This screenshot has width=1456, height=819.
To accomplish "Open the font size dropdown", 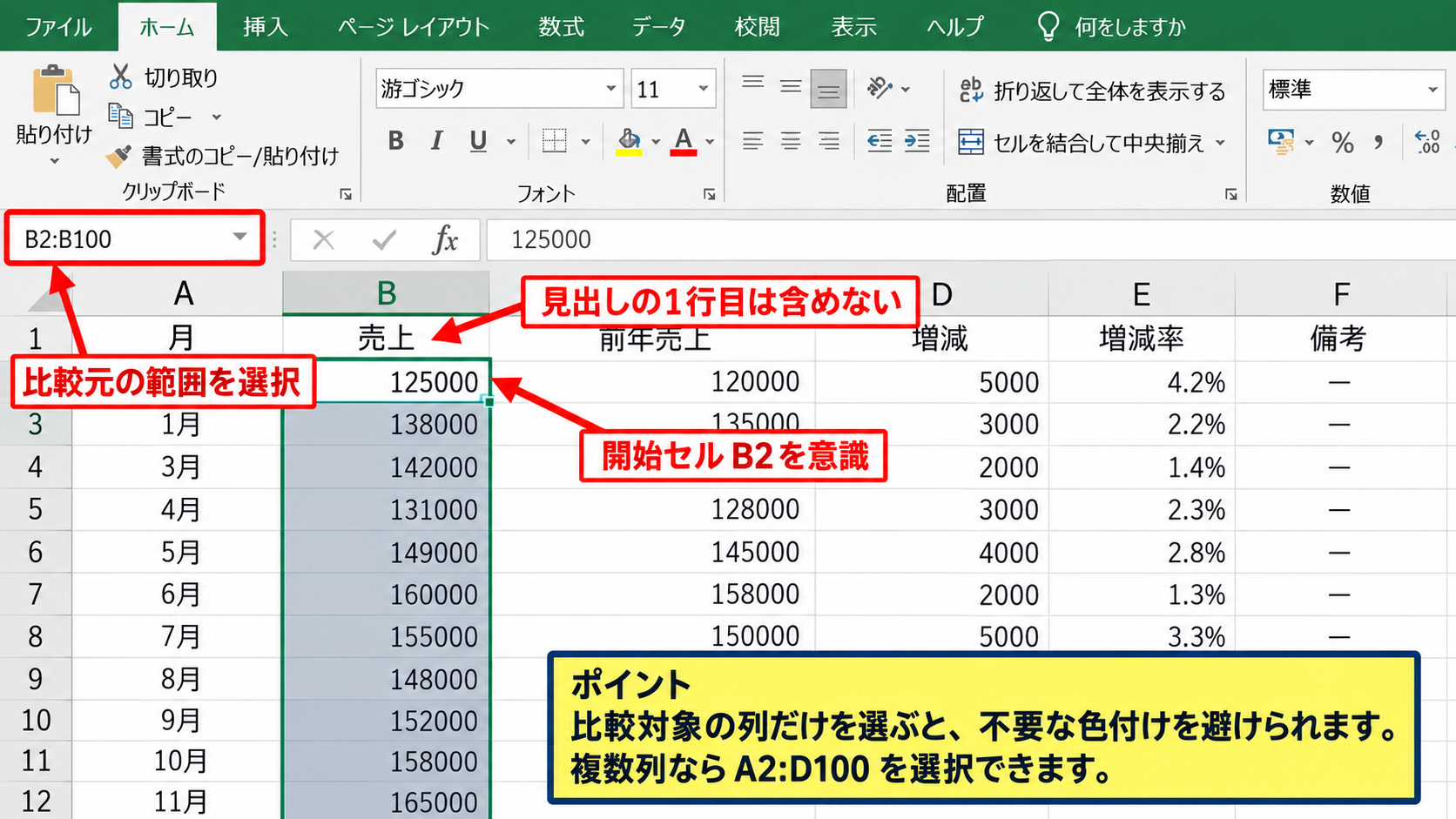I will coord(703,89).
